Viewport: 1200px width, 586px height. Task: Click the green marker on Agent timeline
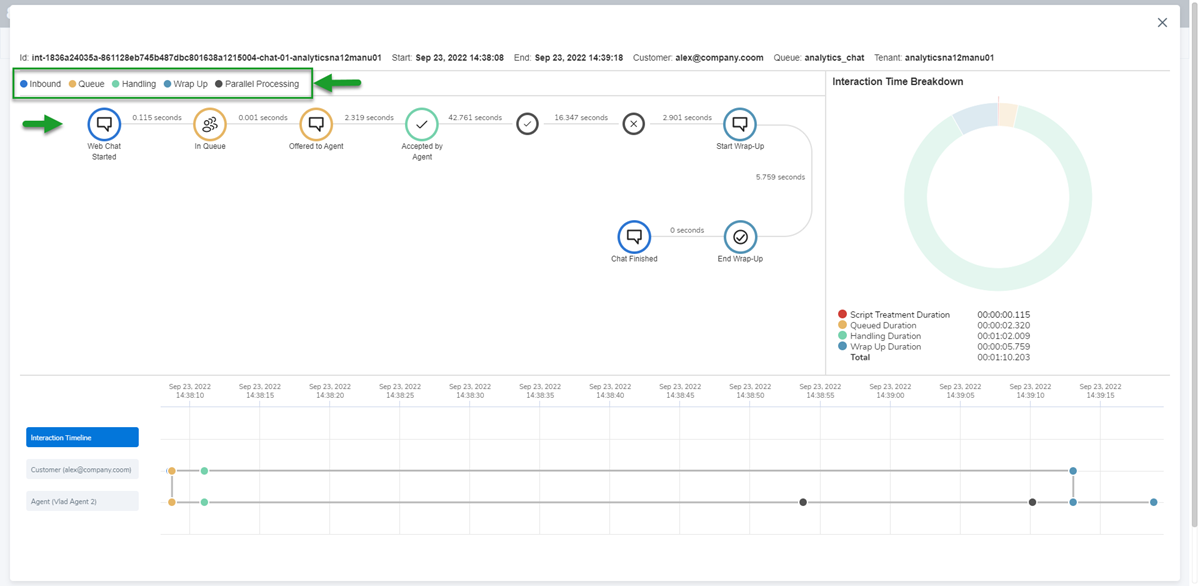[204, 502]
